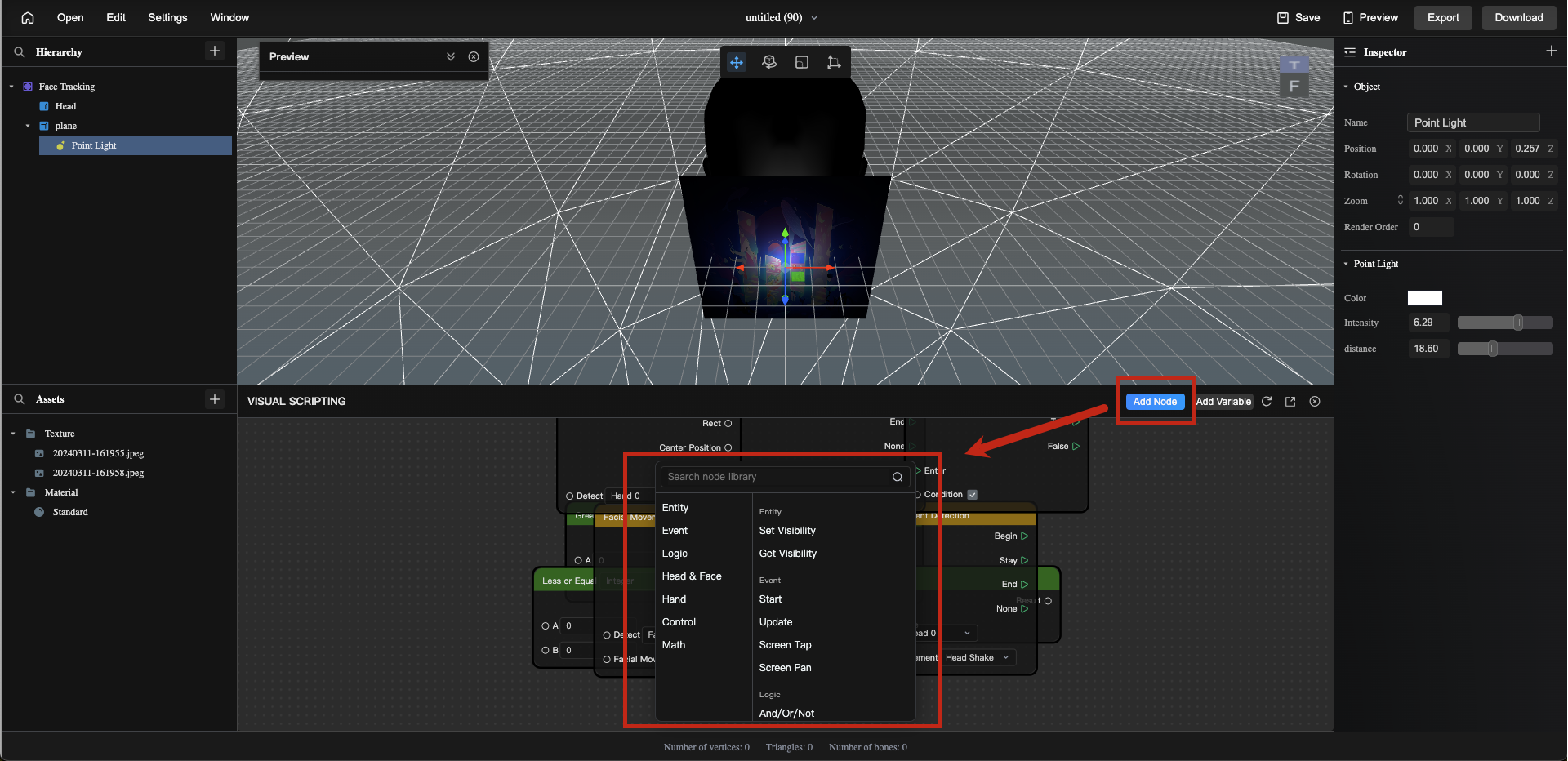Close the Preview panel

[474, 56]
